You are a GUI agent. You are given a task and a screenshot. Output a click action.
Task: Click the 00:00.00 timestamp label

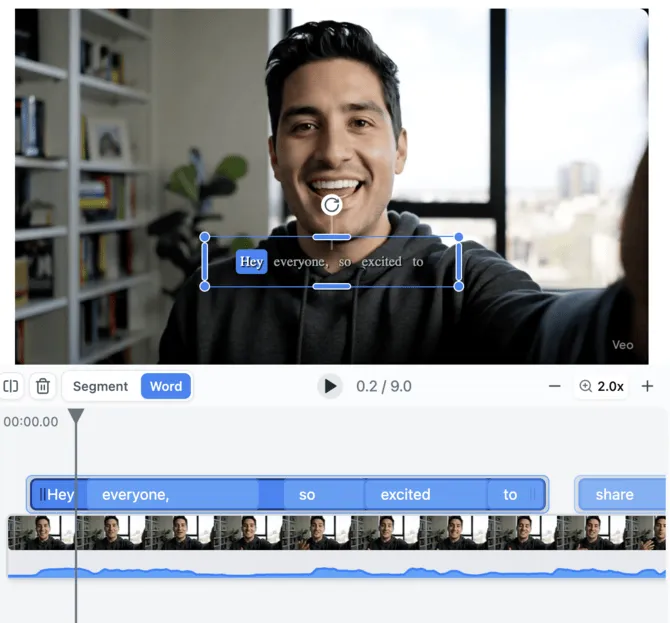coord(31,422)
